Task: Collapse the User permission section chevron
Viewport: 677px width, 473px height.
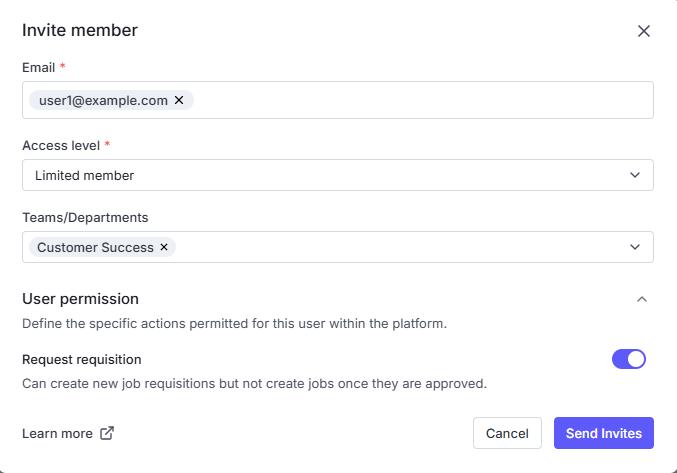Action: pyautogui.click(x=642, y=299)
